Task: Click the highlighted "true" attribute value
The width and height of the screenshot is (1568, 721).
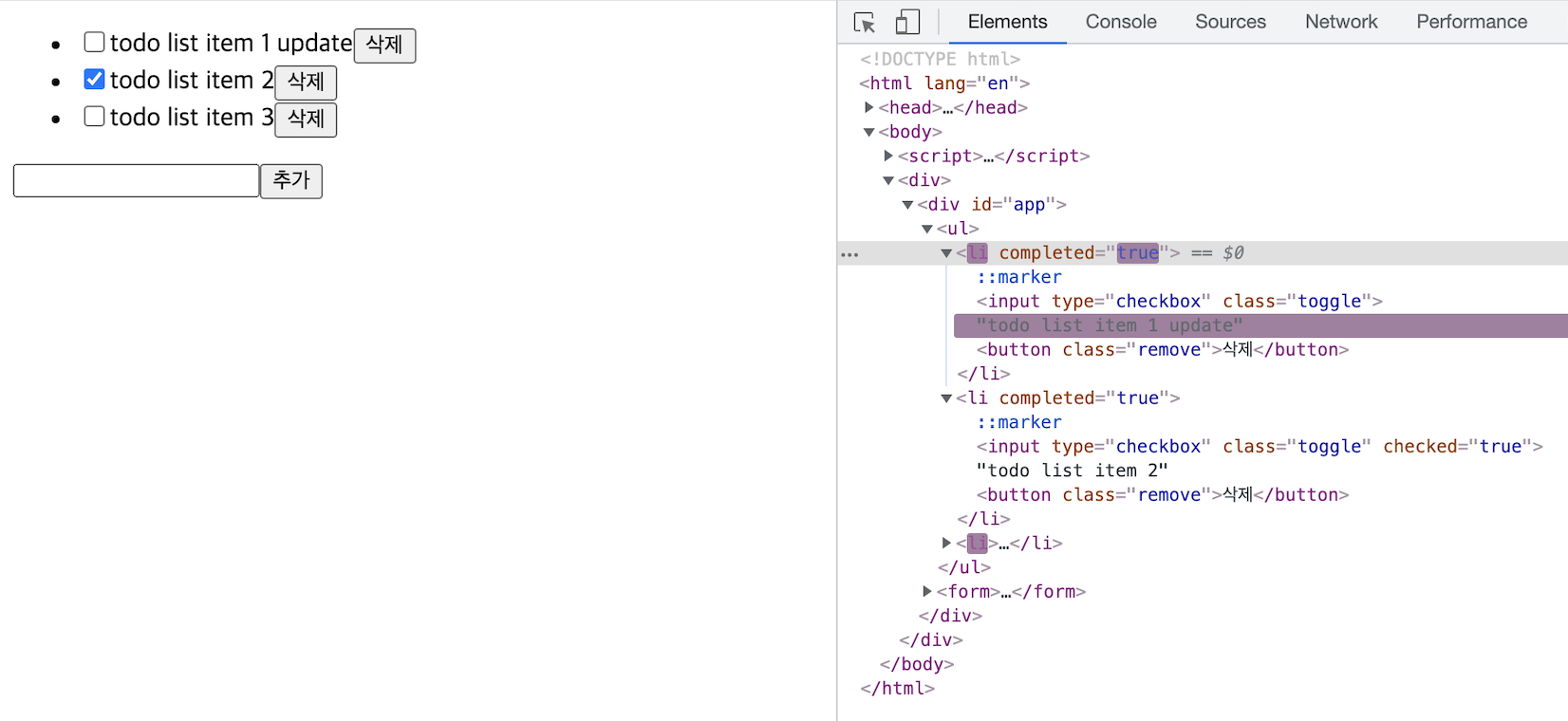Action: pos(1137,252)
